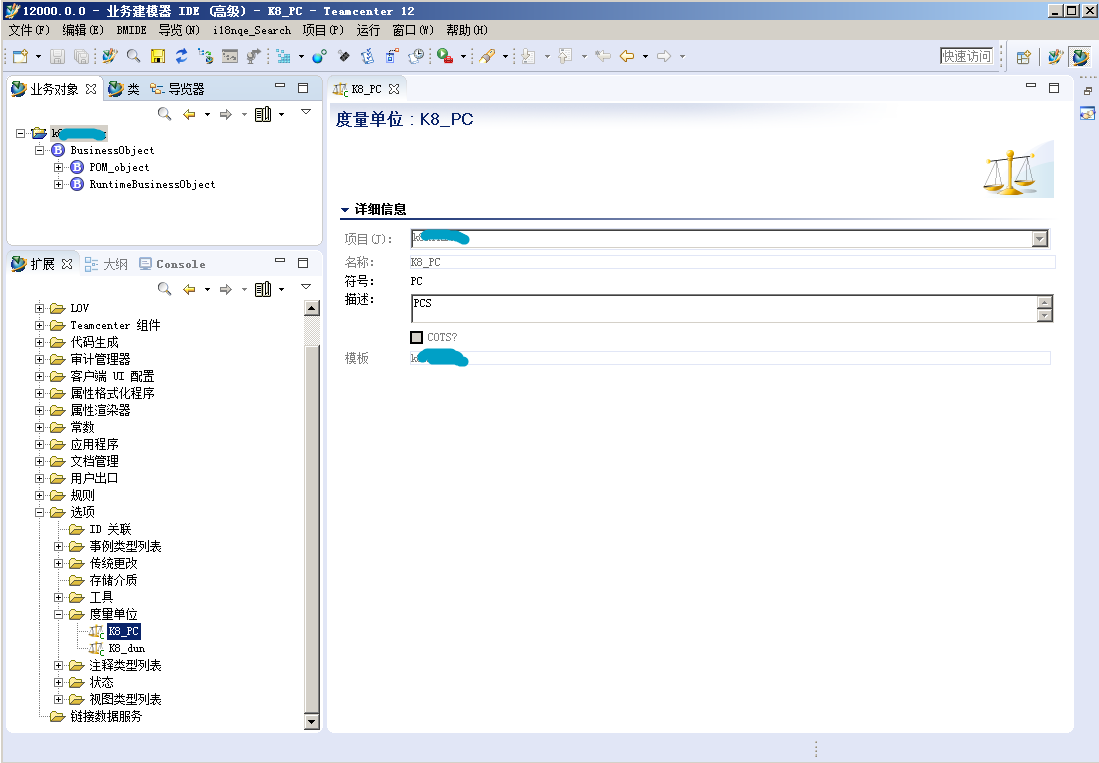
Task: Expand the Teamcenter 组件 folder
Action: pos(40,325)
